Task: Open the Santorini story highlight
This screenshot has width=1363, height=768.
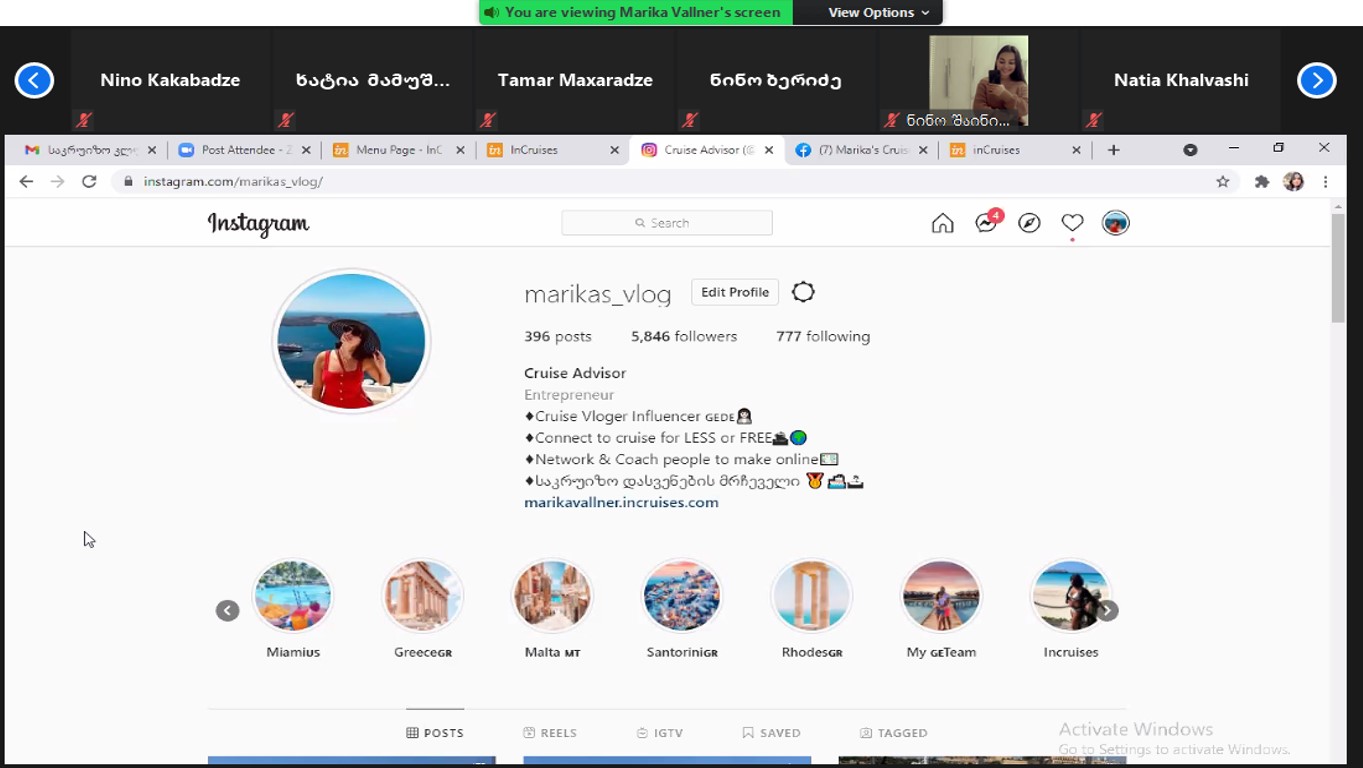Action: click(x=682, y=596)
